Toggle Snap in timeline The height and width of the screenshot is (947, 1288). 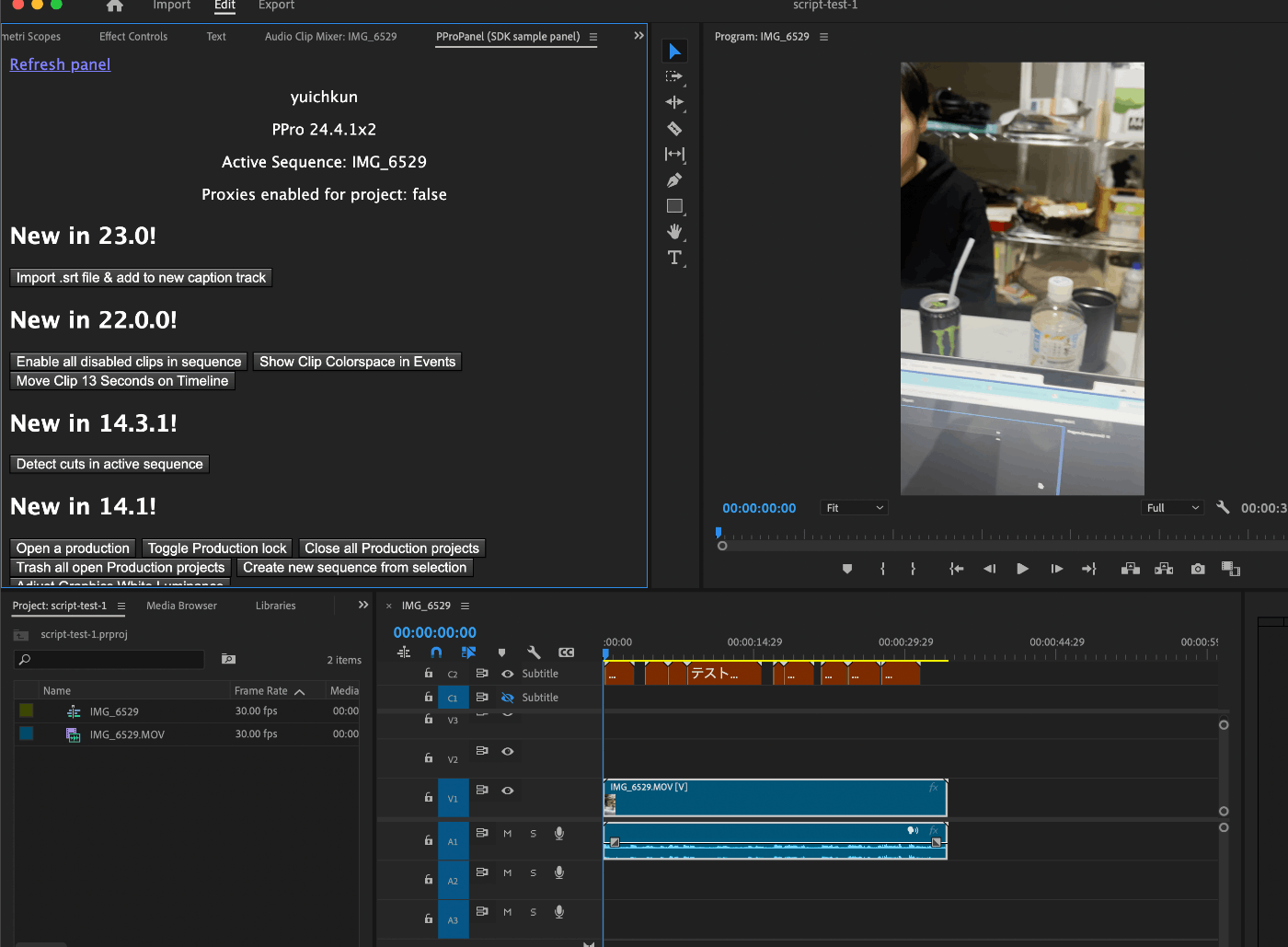click(436, 652)
